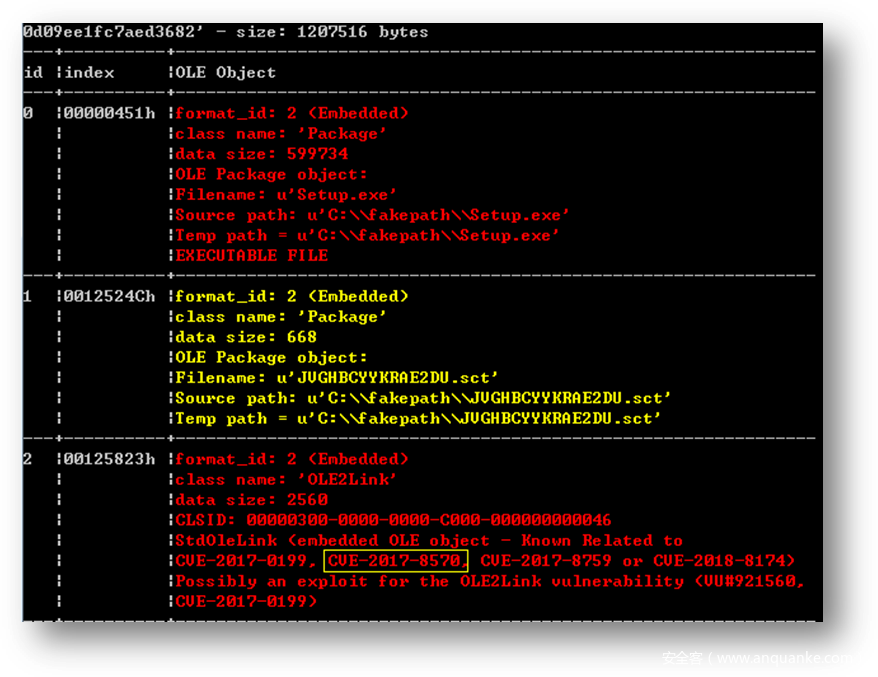Click the 'data size: 599734' line

(261, 154)
